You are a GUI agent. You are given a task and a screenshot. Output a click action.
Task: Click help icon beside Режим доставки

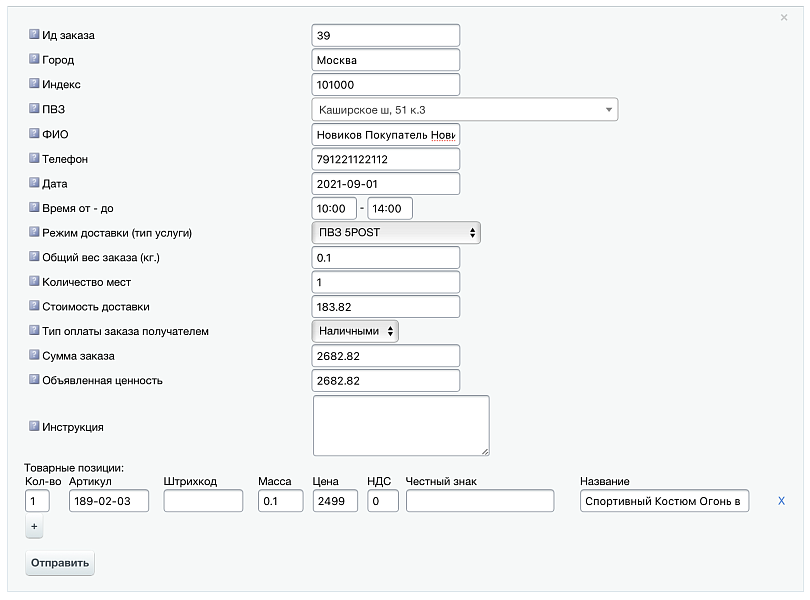pyautogui.click(x=34, y=233)
